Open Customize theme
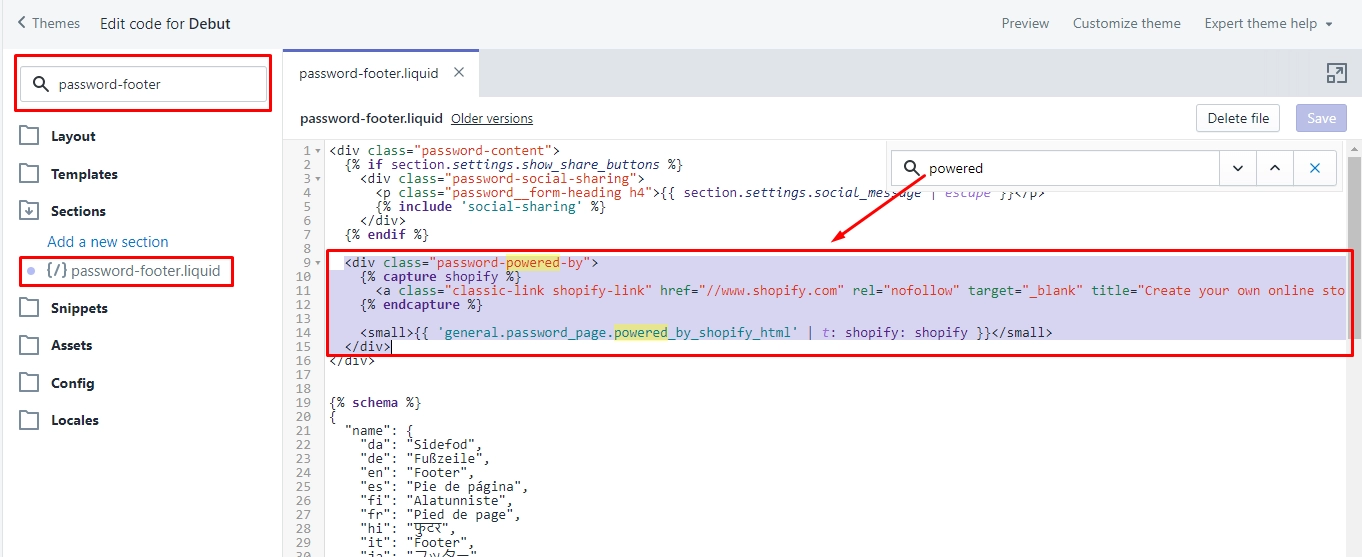The image size is (1362, 557). click(x=1126, y=23)
